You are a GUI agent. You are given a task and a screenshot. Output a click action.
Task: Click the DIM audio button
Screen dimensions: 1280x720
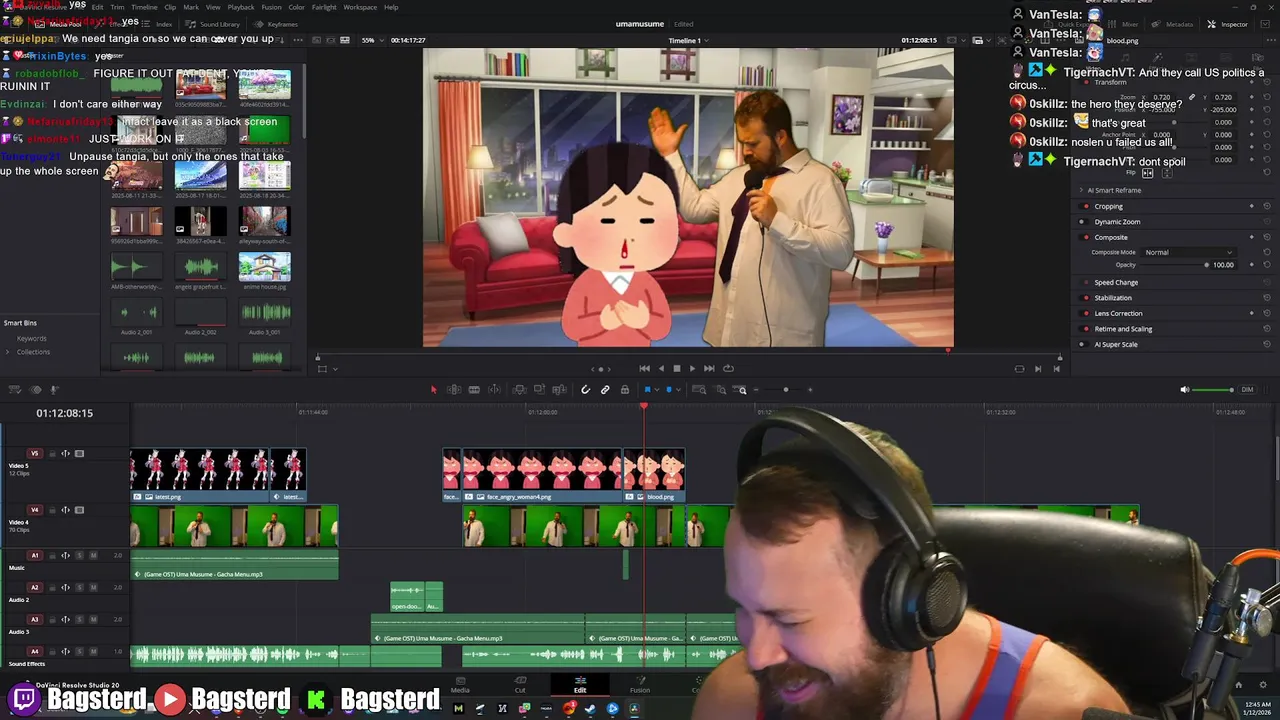[x=1247, y=389]
